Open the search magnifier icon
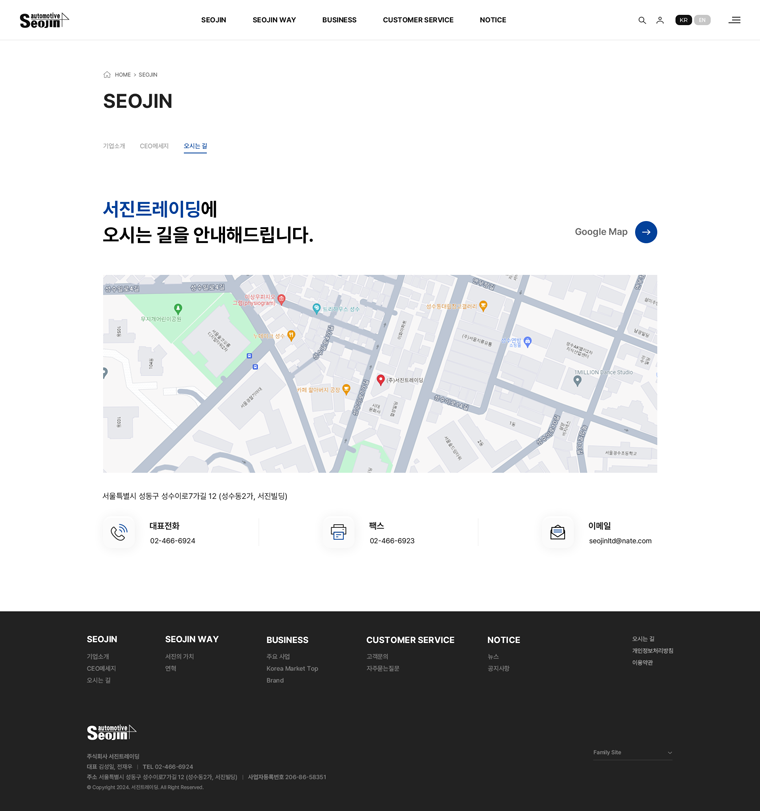Viewport: 760px width, 811px height. pos(642,20)
